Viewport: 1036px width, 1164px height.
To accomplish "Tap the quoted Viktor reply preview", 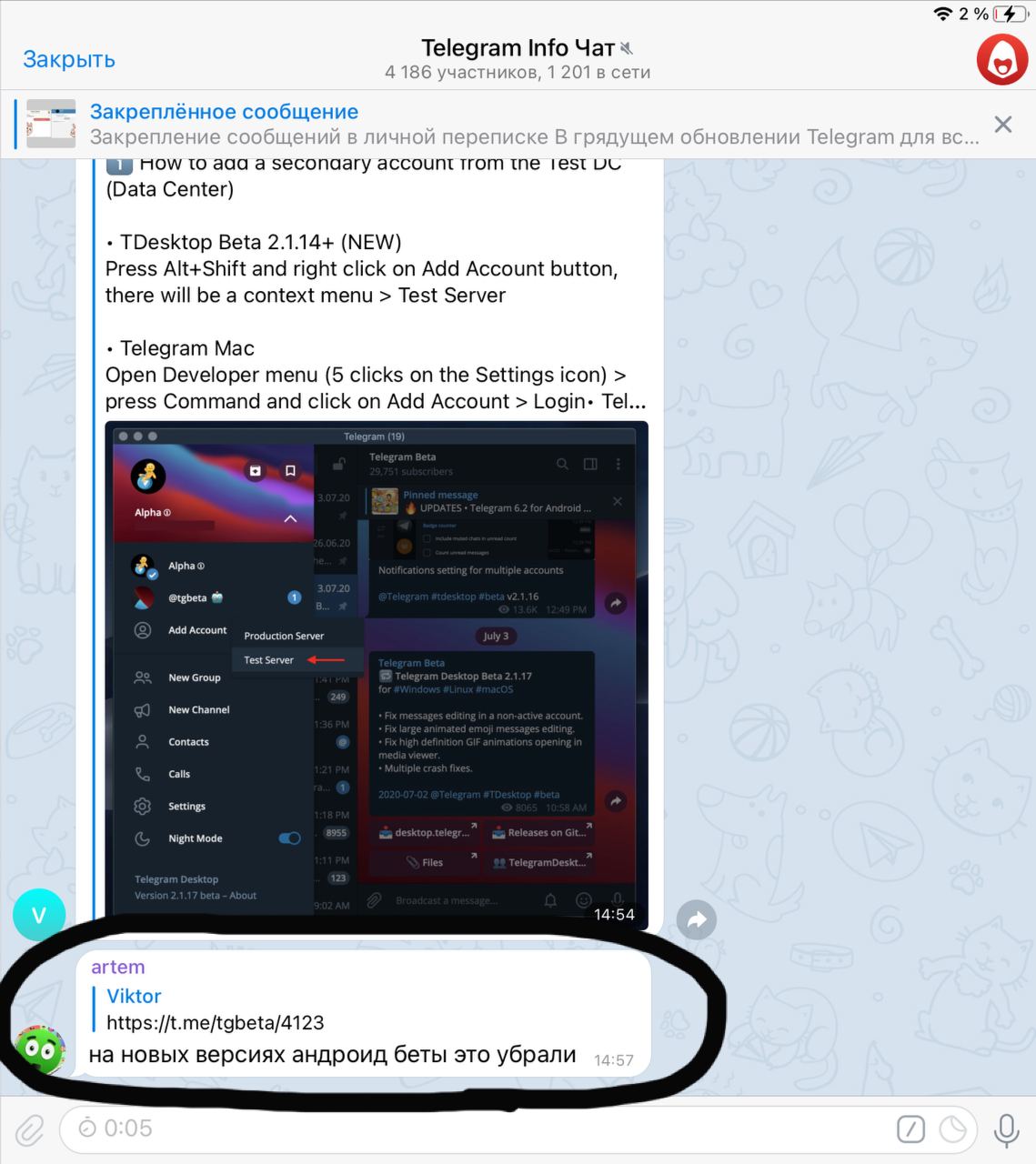I will [215, 1009].
